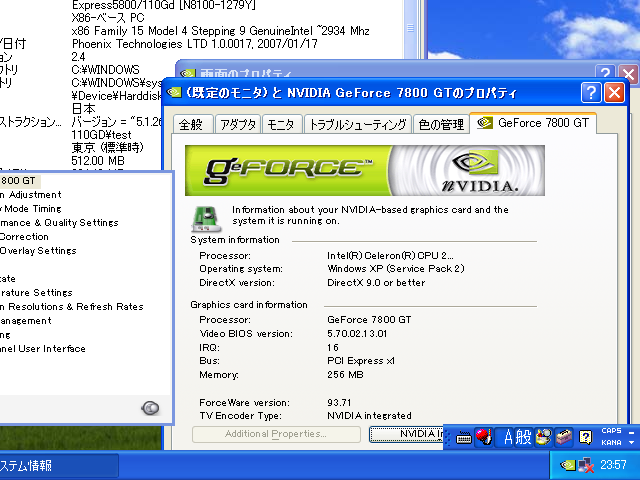Select the '...tate' item in NVIDIA menu
The image size is (640, 480).
[8, 279]
